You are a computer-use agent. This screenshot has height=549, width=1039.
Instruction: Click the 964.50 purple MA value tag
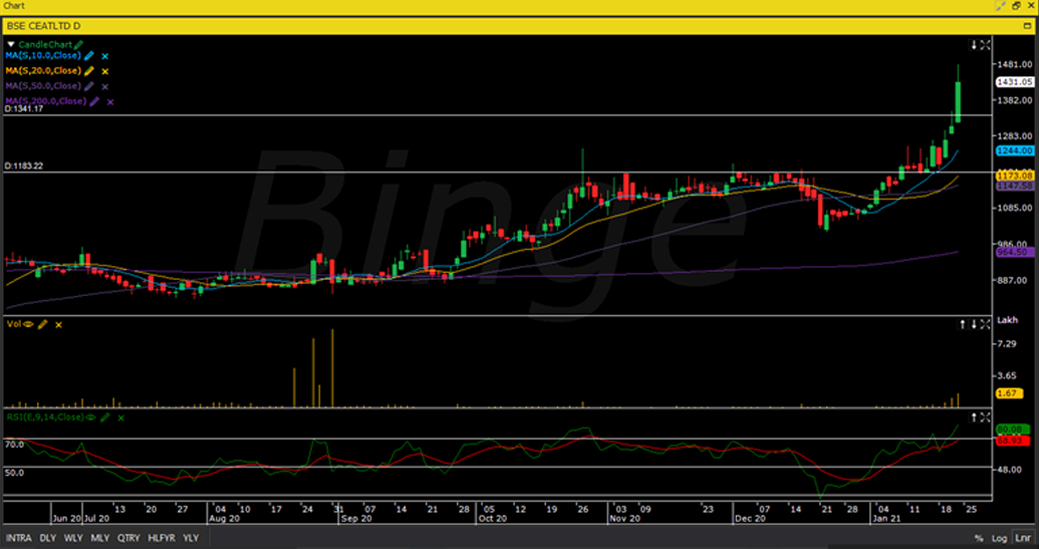(x=1014, y=252)
